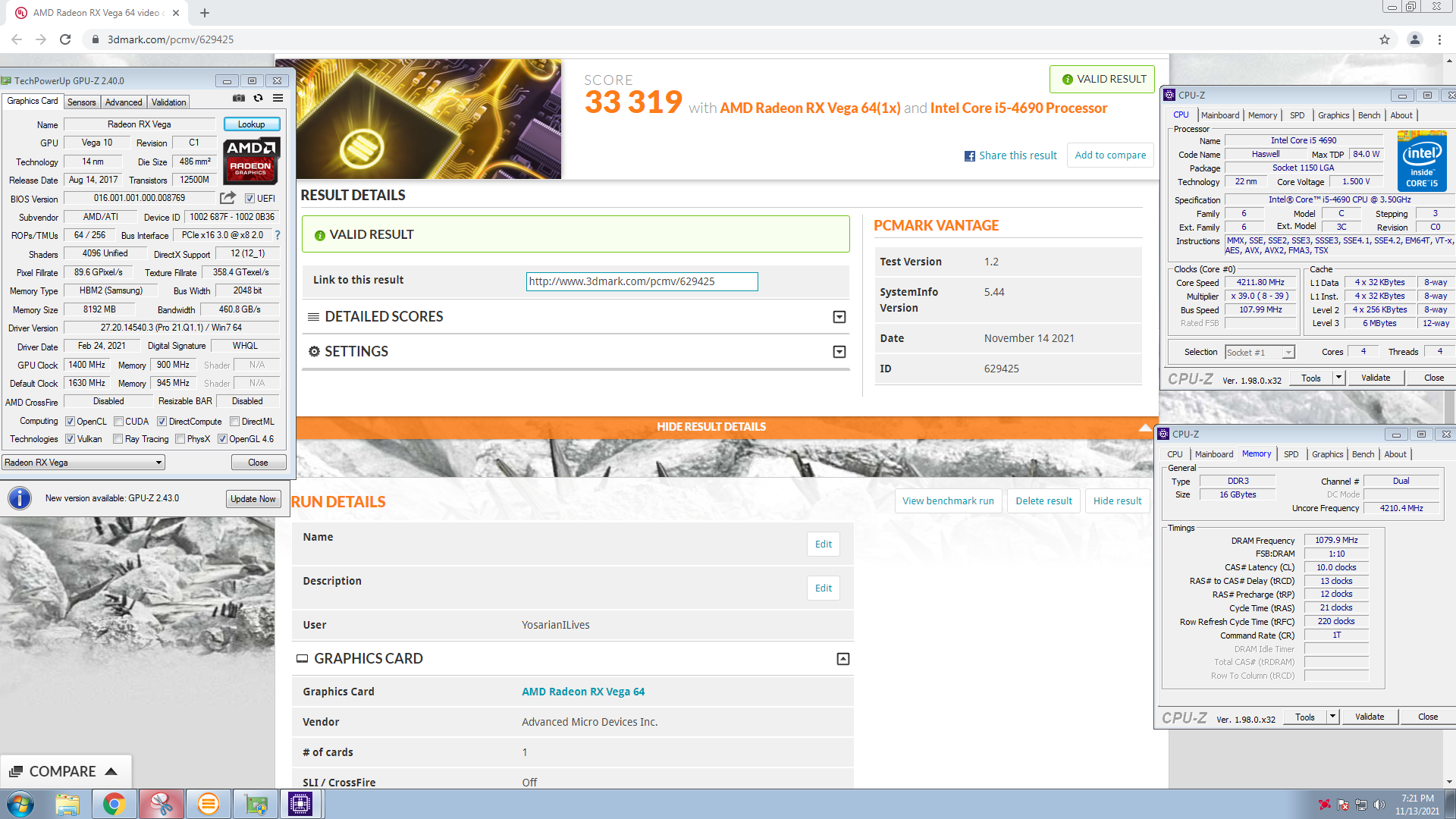Open the Chrome profile avatar

coord(1415,39)
